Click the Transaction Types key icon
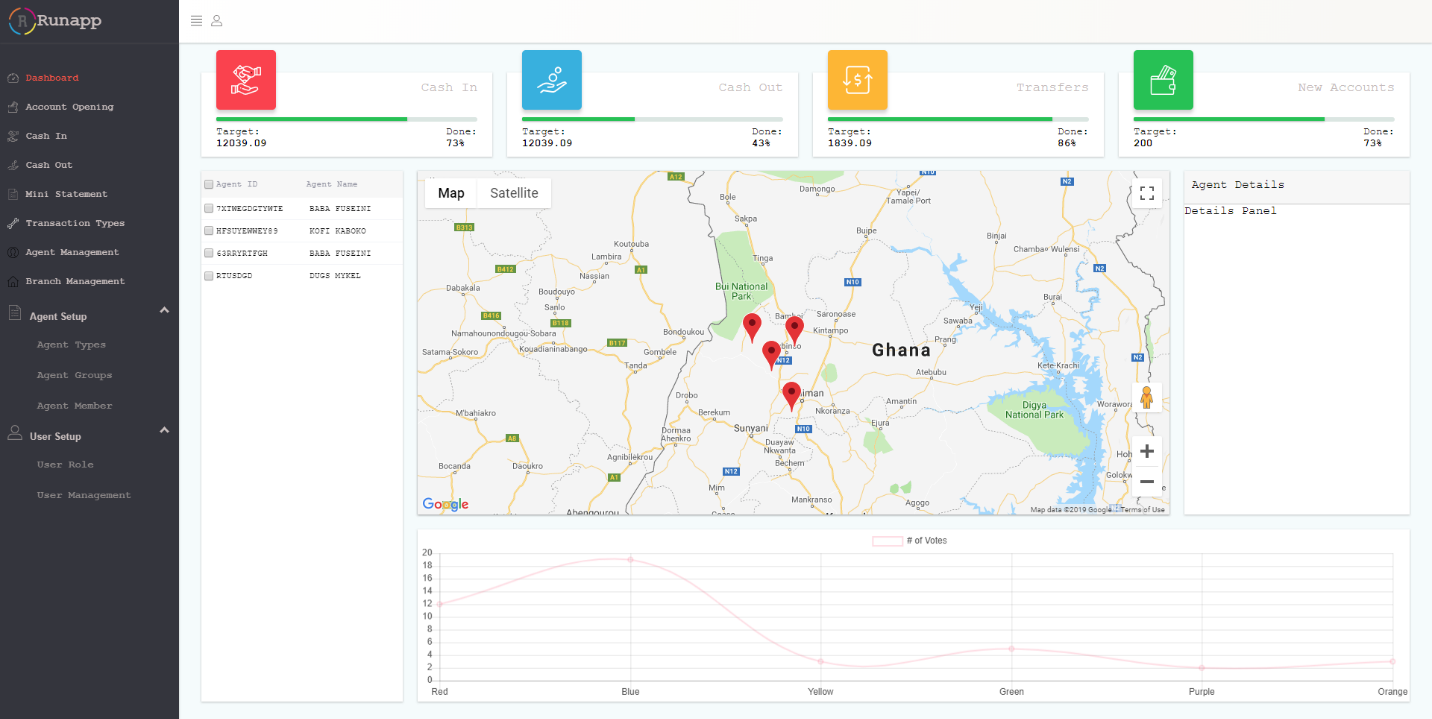Screen dimensions: 1432x719 tap(13, 223)
